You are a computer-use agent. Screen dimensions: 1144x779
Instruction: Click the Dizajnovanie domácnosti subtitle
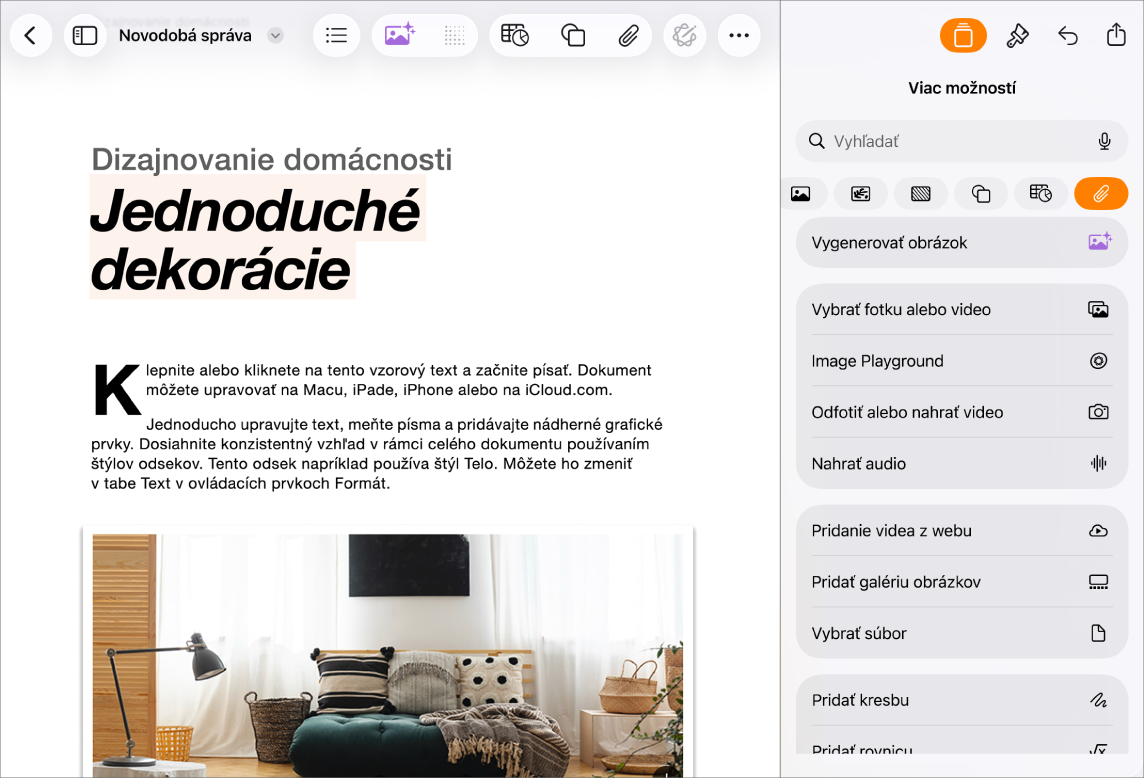tap(271, 159)
